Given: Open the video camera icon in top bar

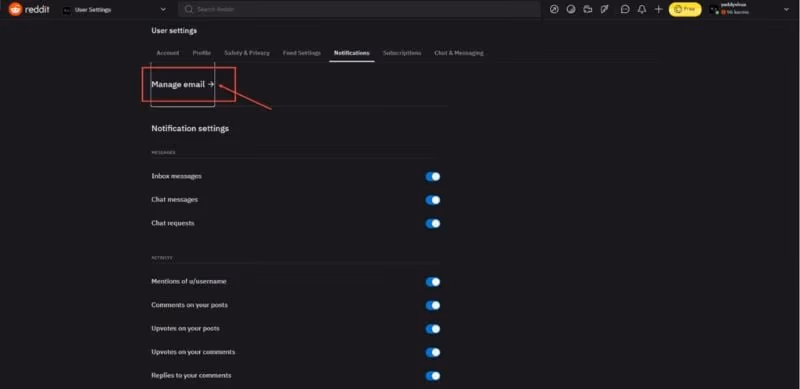Looking at the screenshot, I should tap(588, 9).
